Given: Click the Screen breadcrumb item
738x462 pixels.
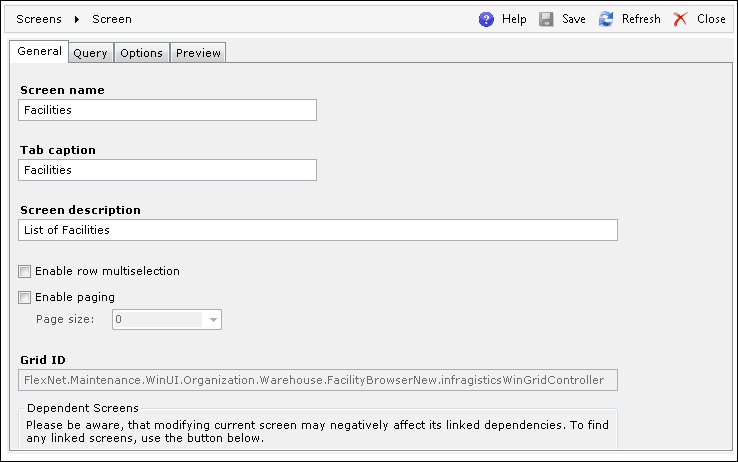Looking at the screenshot, I should pos(112,19).
